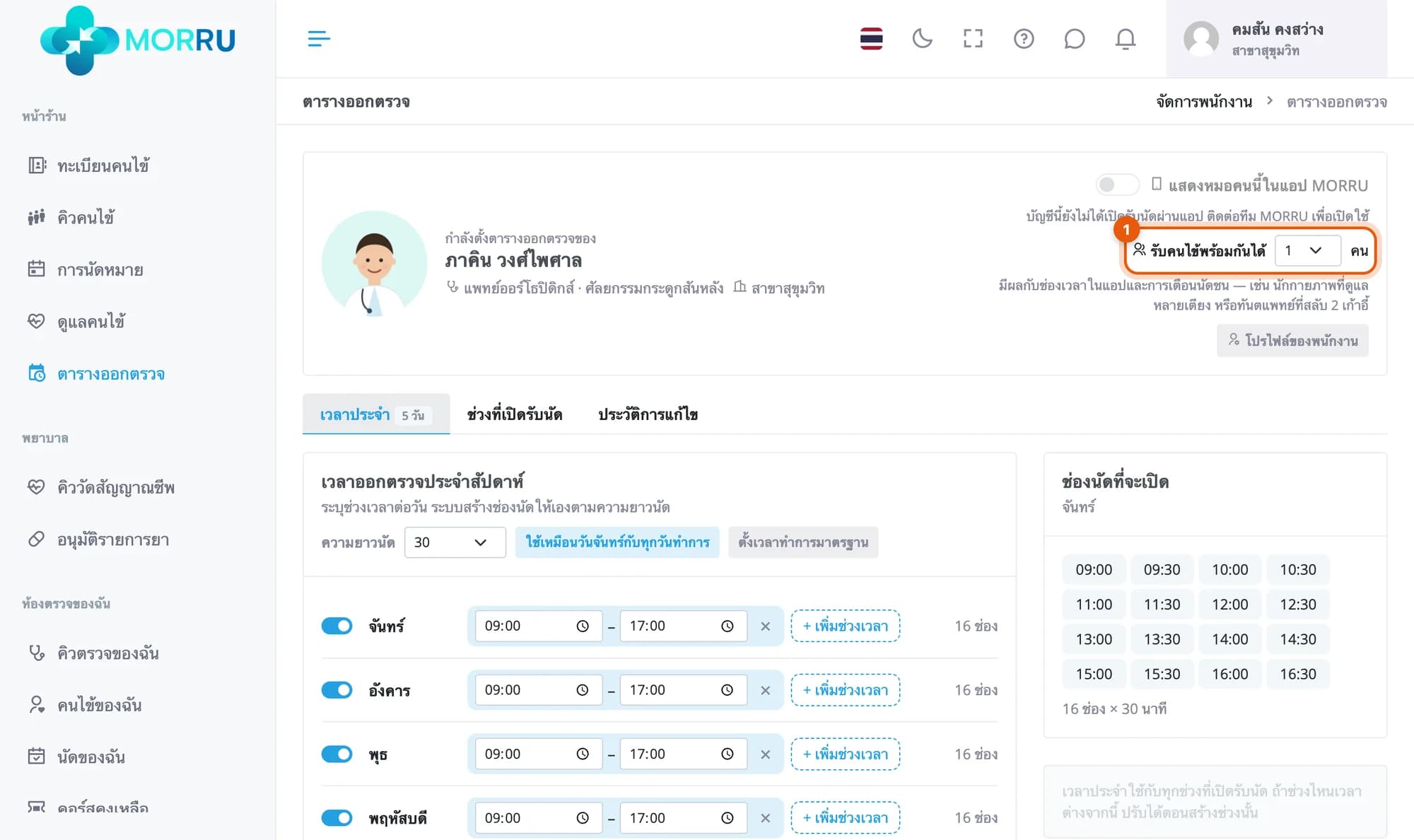Remove อังคาร time range with X
The height and width of the screenshot is (840, 1414).
pos(765,690)
